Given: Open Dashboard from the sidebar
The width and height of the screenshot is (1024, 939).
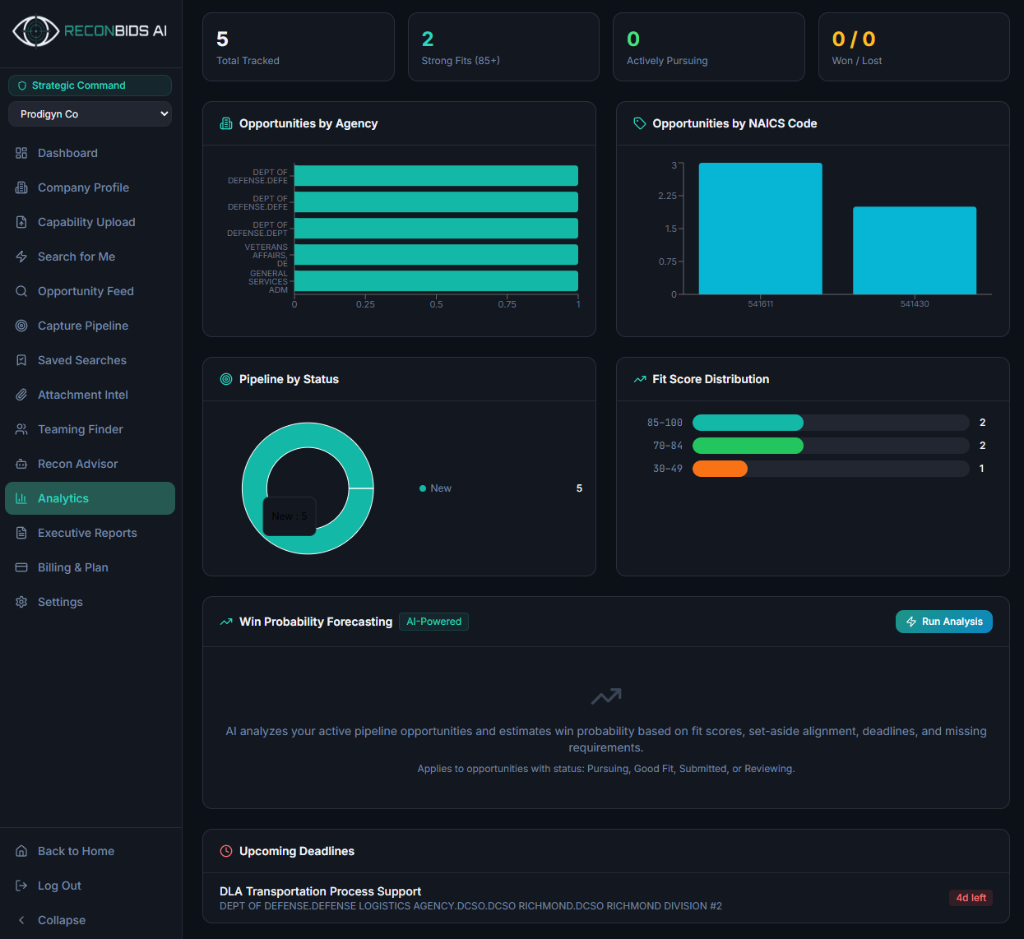Looking at the screenshot, I should pyautogui.click(x=90, y=153).
